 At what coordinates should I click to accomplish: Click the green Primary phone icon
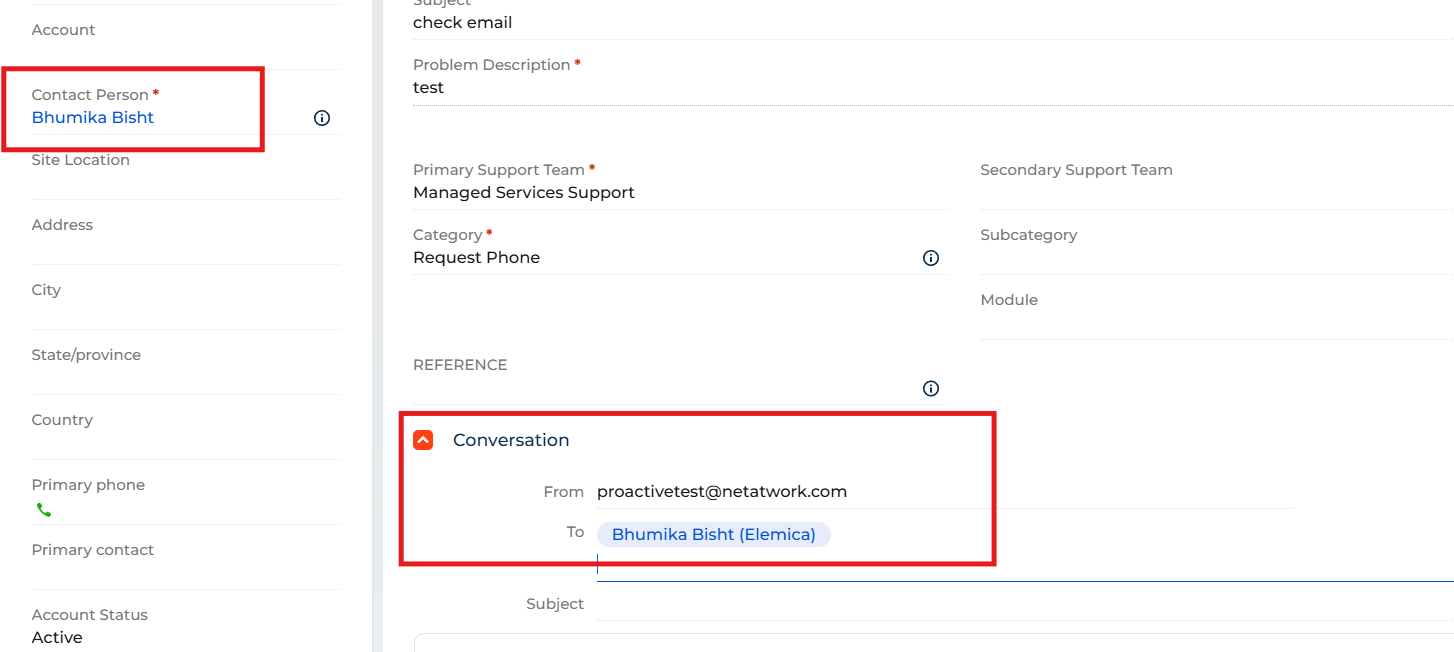click(43, 510)
